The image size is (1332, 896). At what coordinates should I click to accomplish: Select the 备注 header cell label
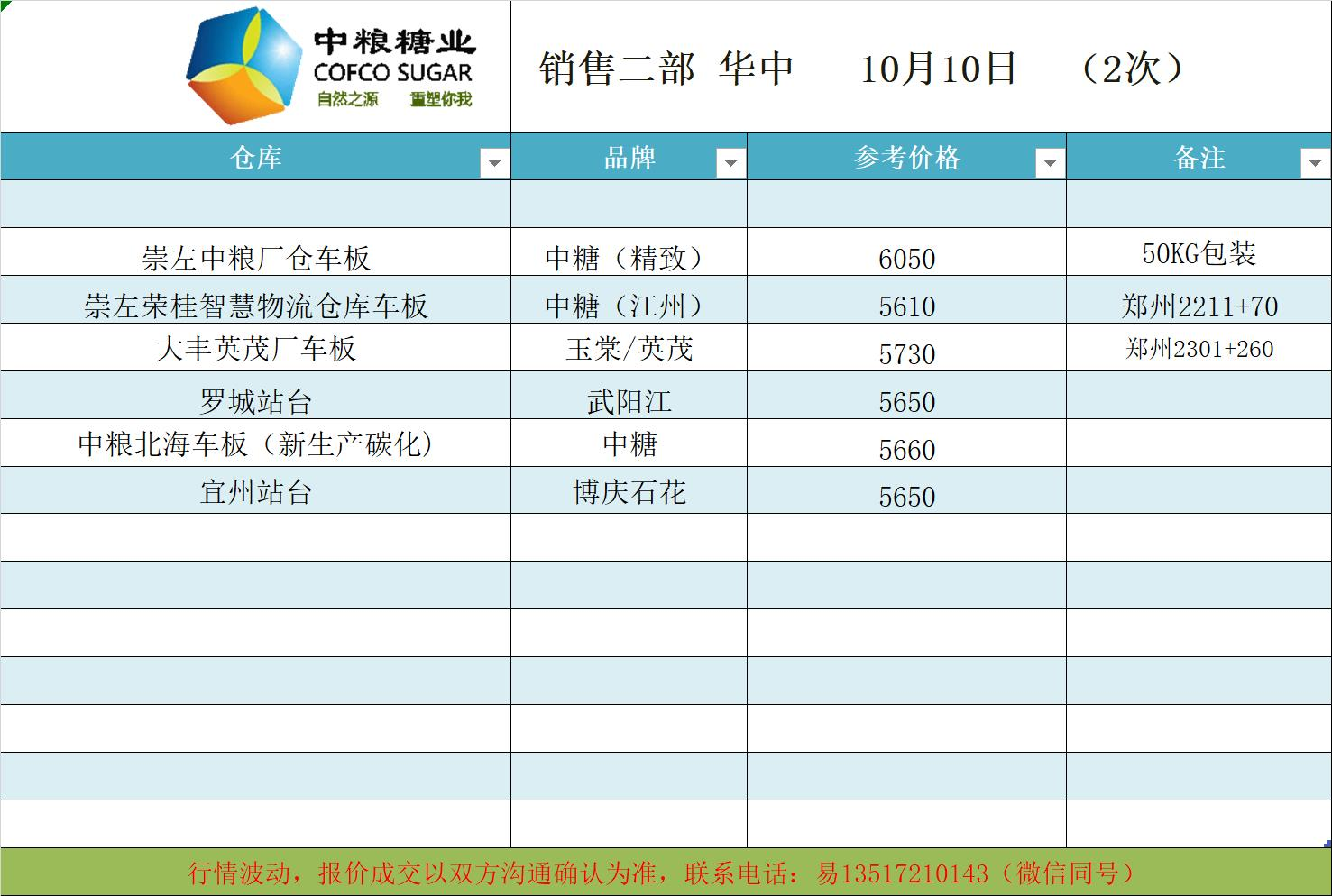pyautogui.click(x=1199, y=158)
